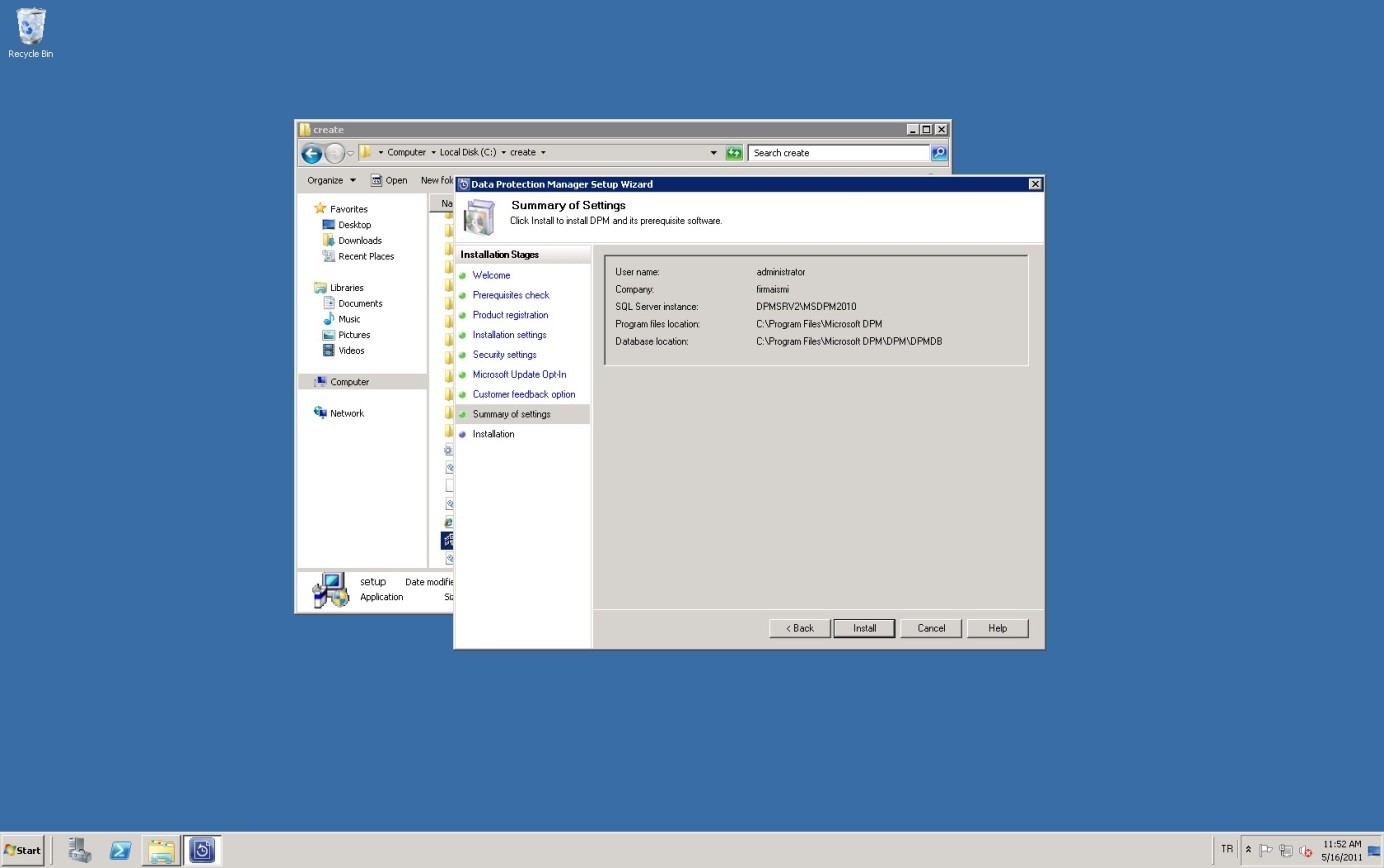The height and width of the screenshot is (868, 1384).
Task: Open the recent pages dropdown beside forward arrow
Action: pos(350,154)
